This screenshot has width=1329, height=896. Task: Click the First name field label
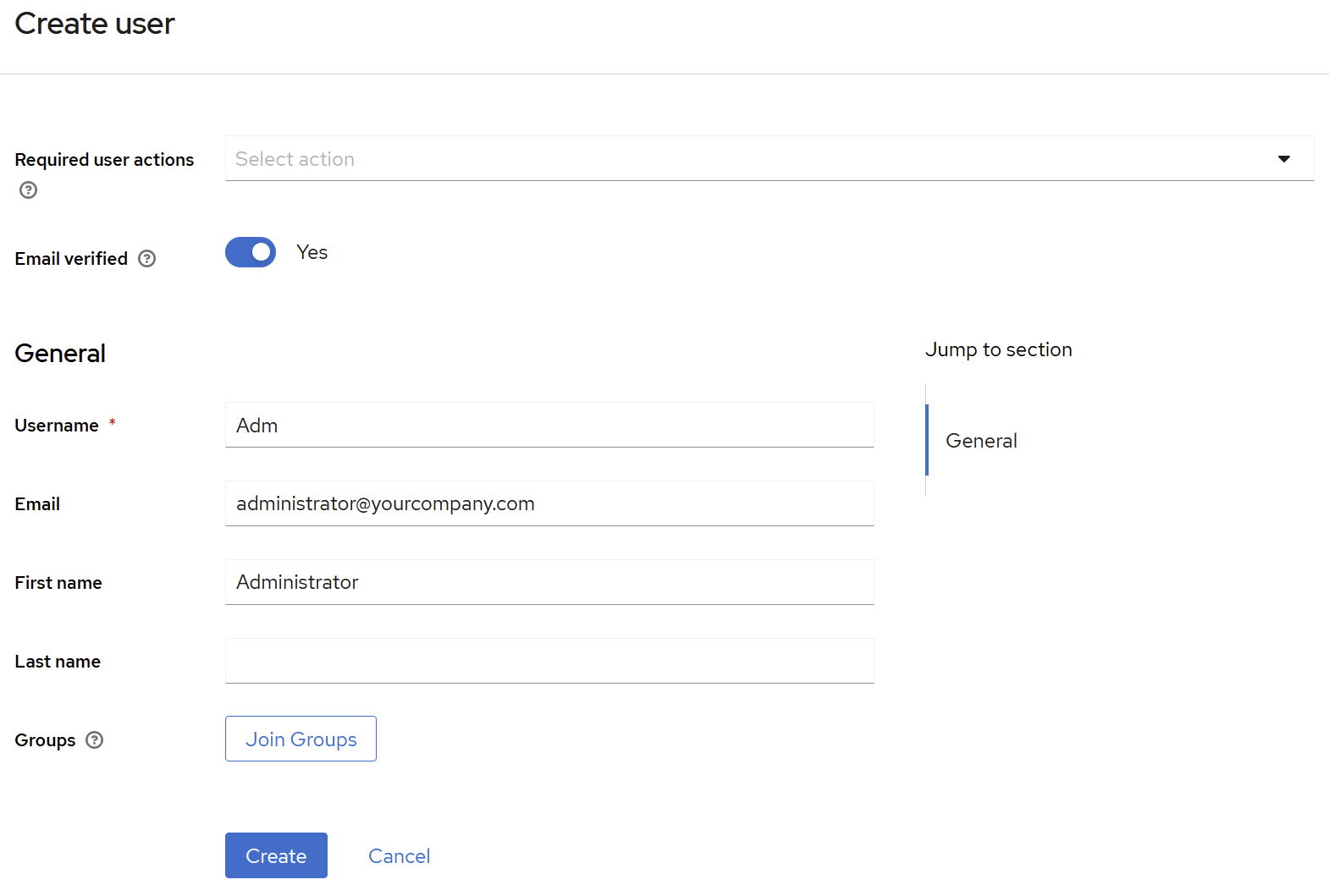58,583
